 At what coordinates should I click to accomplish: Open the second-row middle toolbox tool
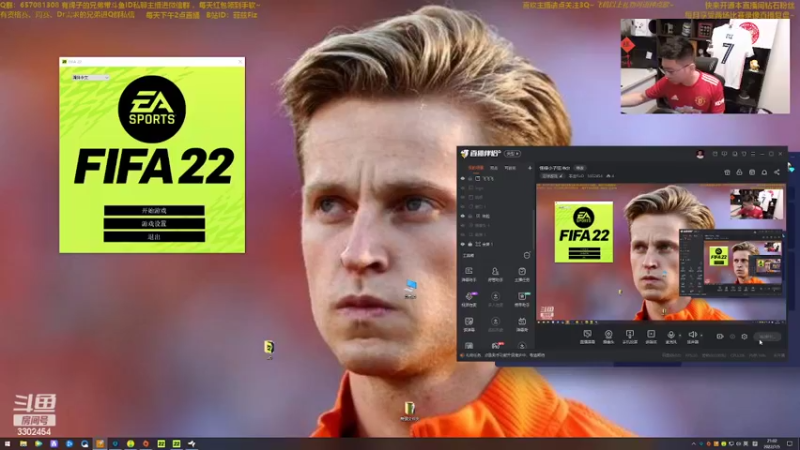tap(495, 299)
